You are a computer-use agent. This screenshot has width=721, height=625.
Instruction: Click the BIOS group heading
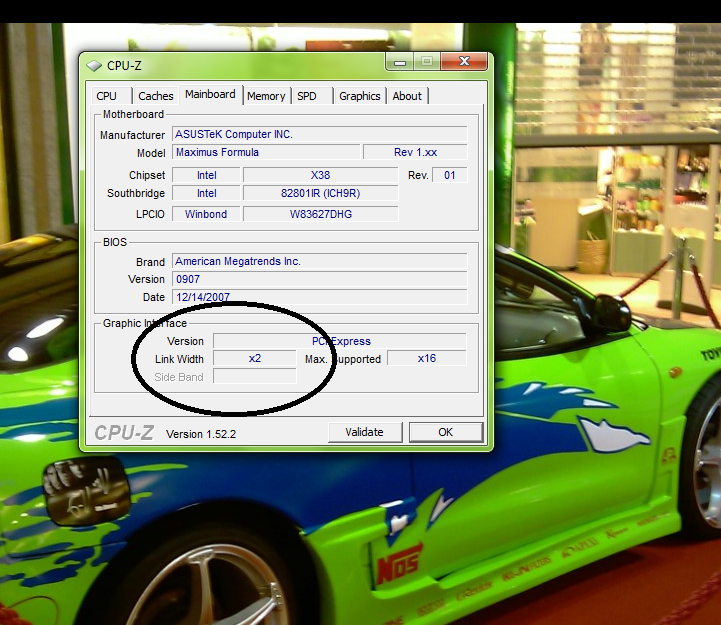[115, 242]
